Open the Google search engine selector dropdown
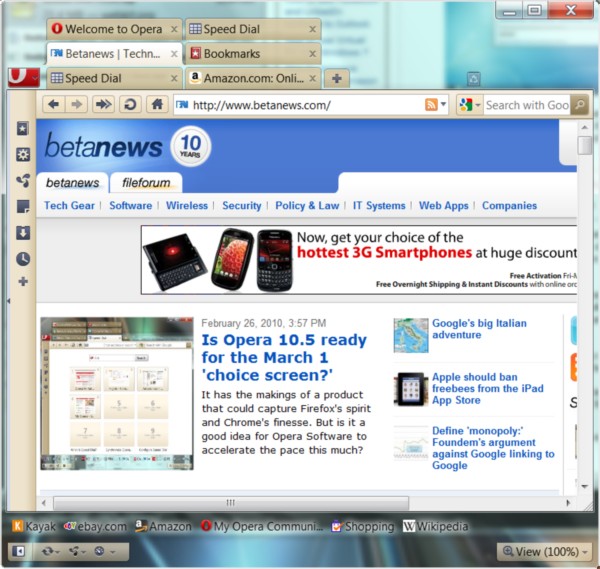600x569 pixels. [470, 104]
